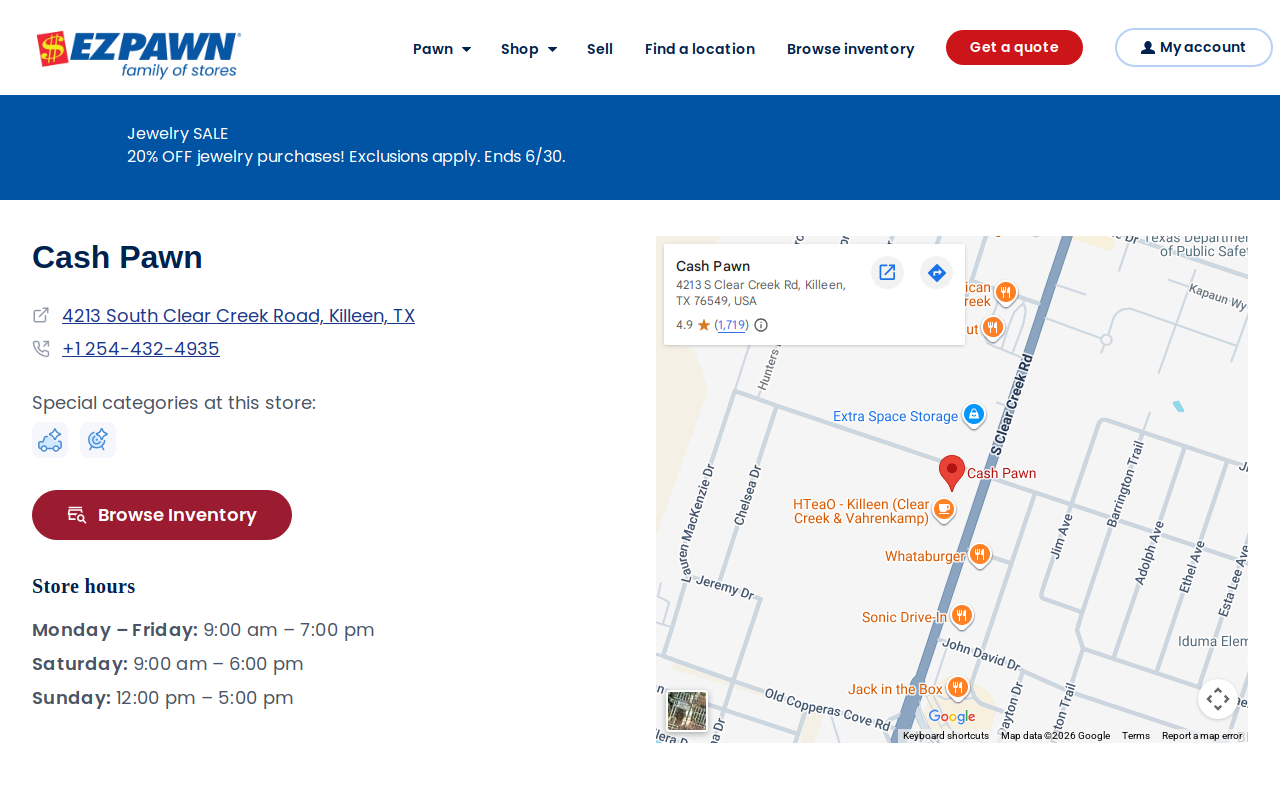1280x800 pixels.
Task: Select the second special category icon
Action: pyautogui.click(x=98, y=440)
